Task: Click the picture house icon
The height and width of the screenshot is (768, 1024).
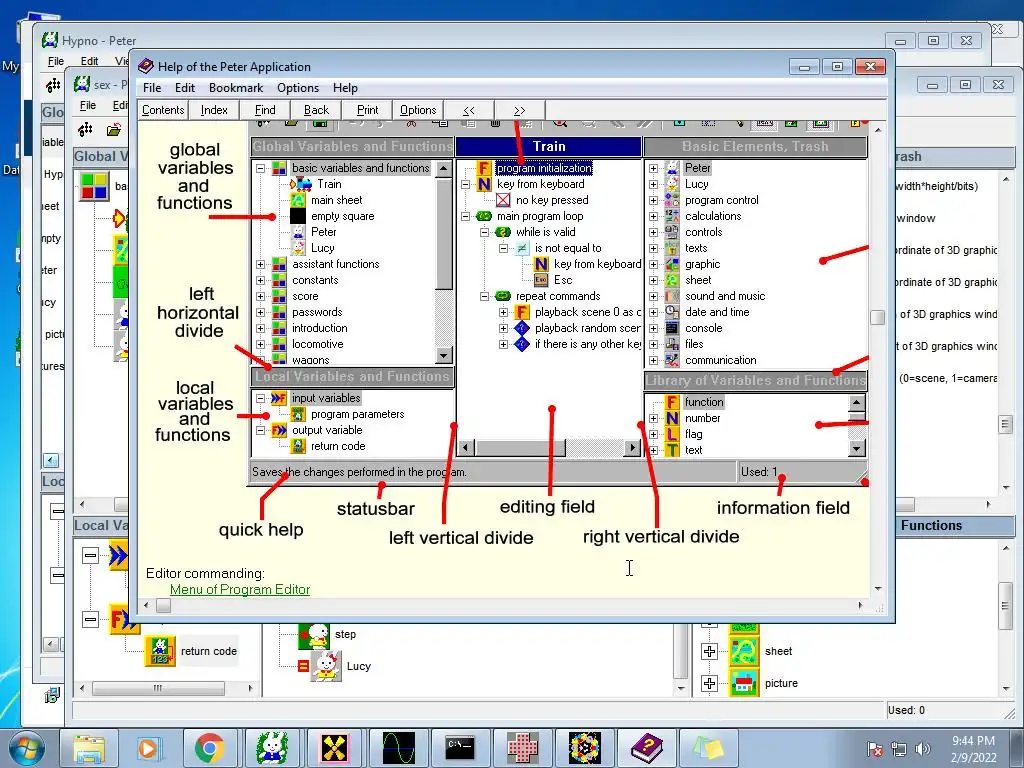Action: 744,683
